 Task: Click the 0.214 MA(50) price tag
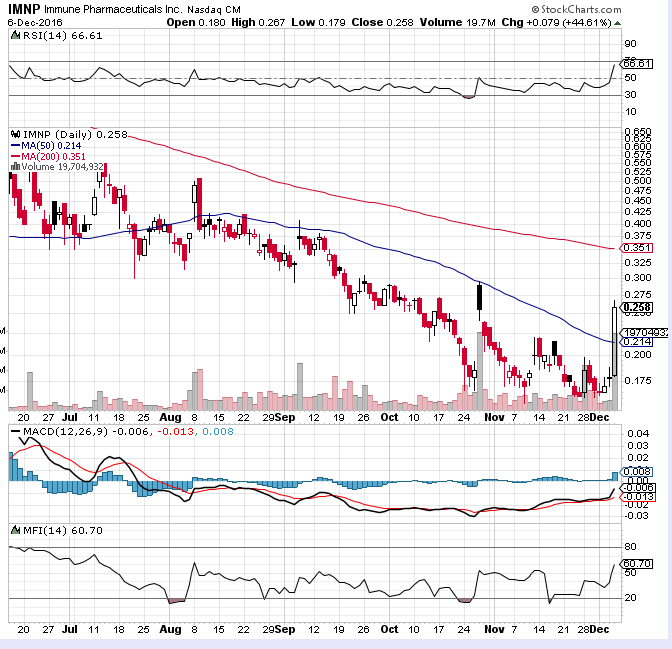click(637, 342)
